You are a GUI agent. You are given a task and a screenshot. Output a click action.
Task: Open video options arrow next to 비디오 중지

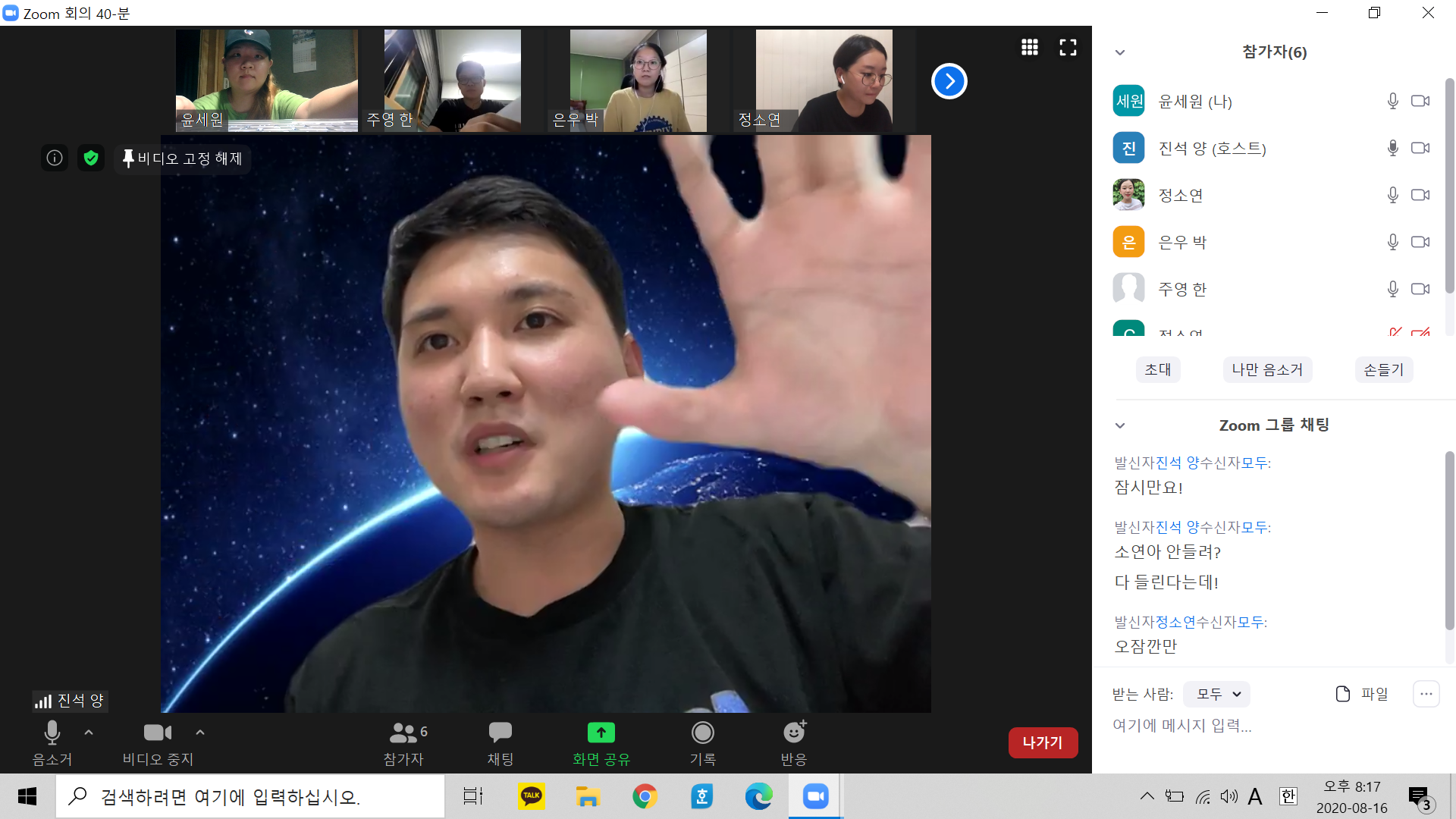click(x=200, y=733)
